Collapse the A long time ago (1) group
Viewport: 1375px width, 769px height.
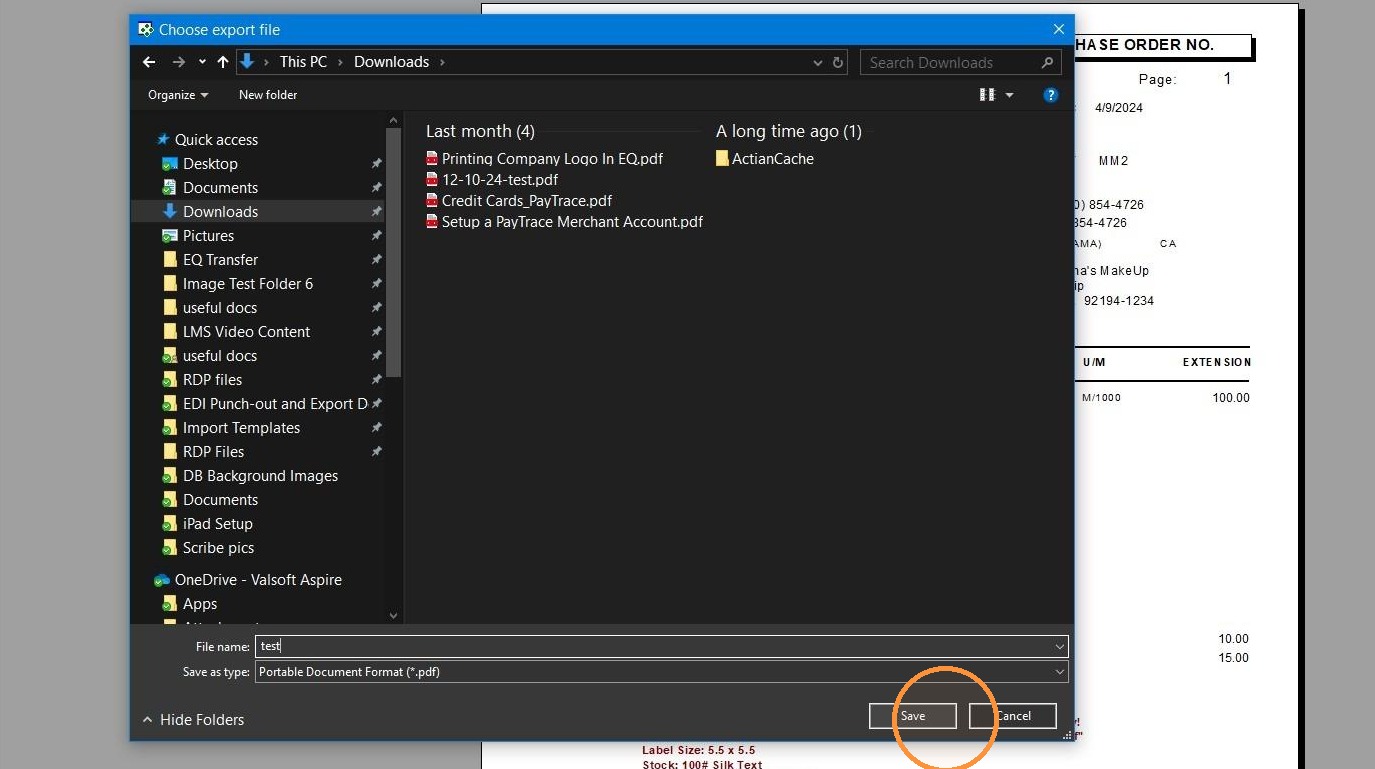point(788,131)
